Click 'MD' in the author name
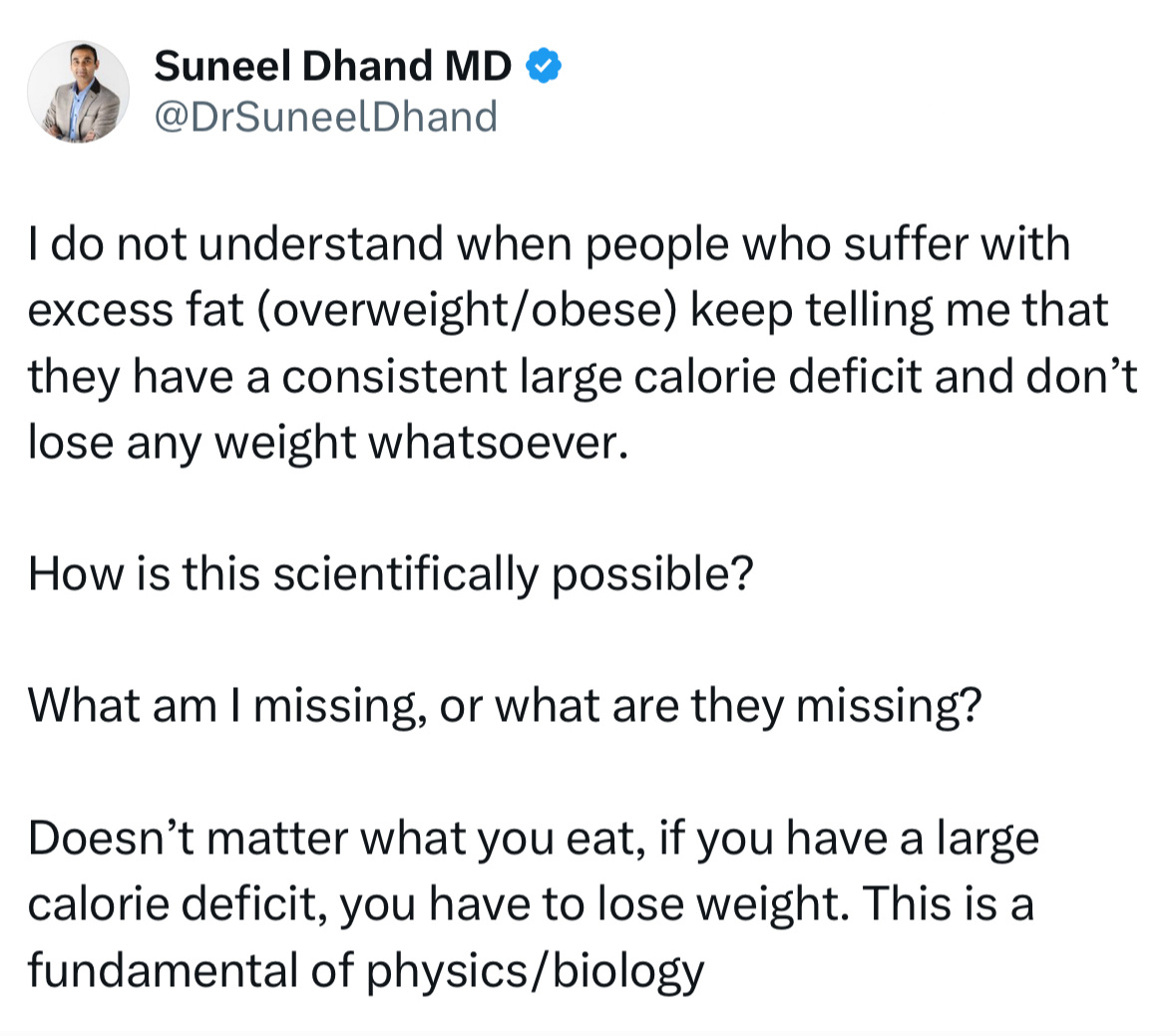 tap(479, 66)
